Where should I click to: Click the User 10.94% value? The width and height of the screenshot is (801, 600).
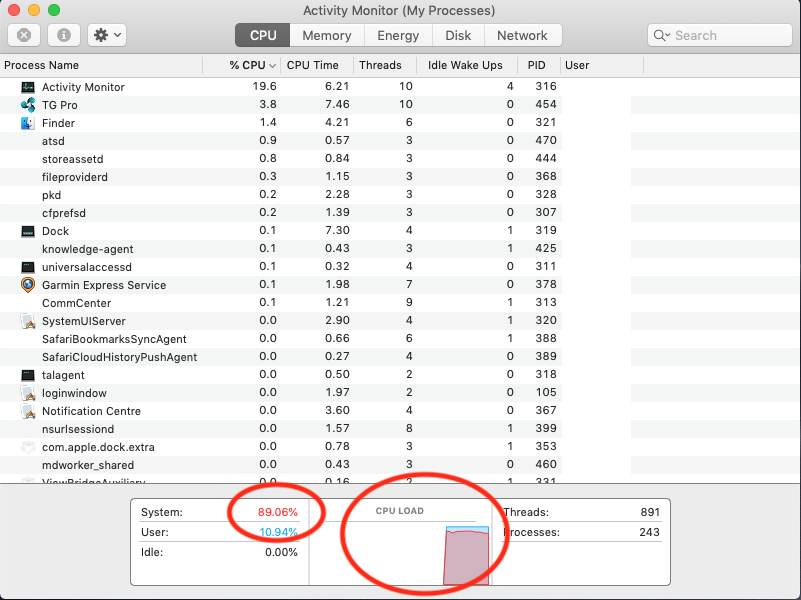click(278, 532)
